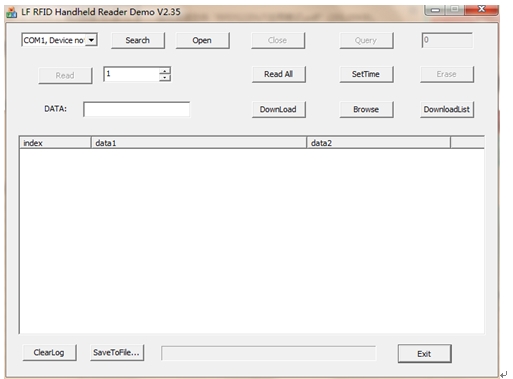Click the data1 column header
The height and width of the screenshot is (379, 513).
click(199, 143)
